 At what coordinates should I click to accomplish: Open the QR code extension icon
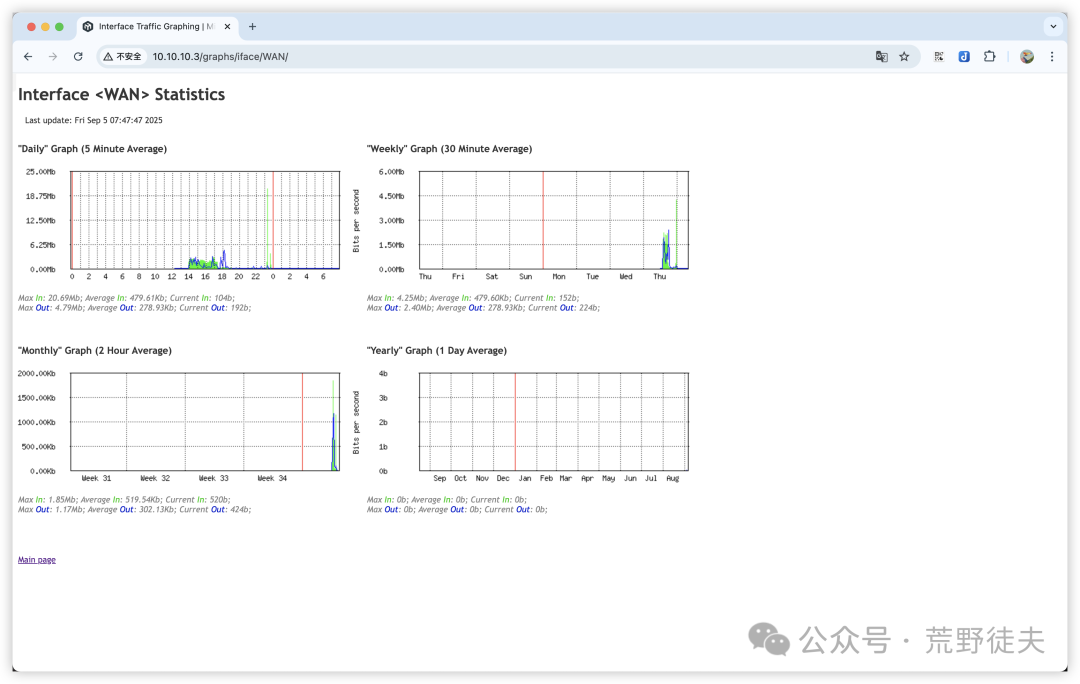click(x=939, y=56)
